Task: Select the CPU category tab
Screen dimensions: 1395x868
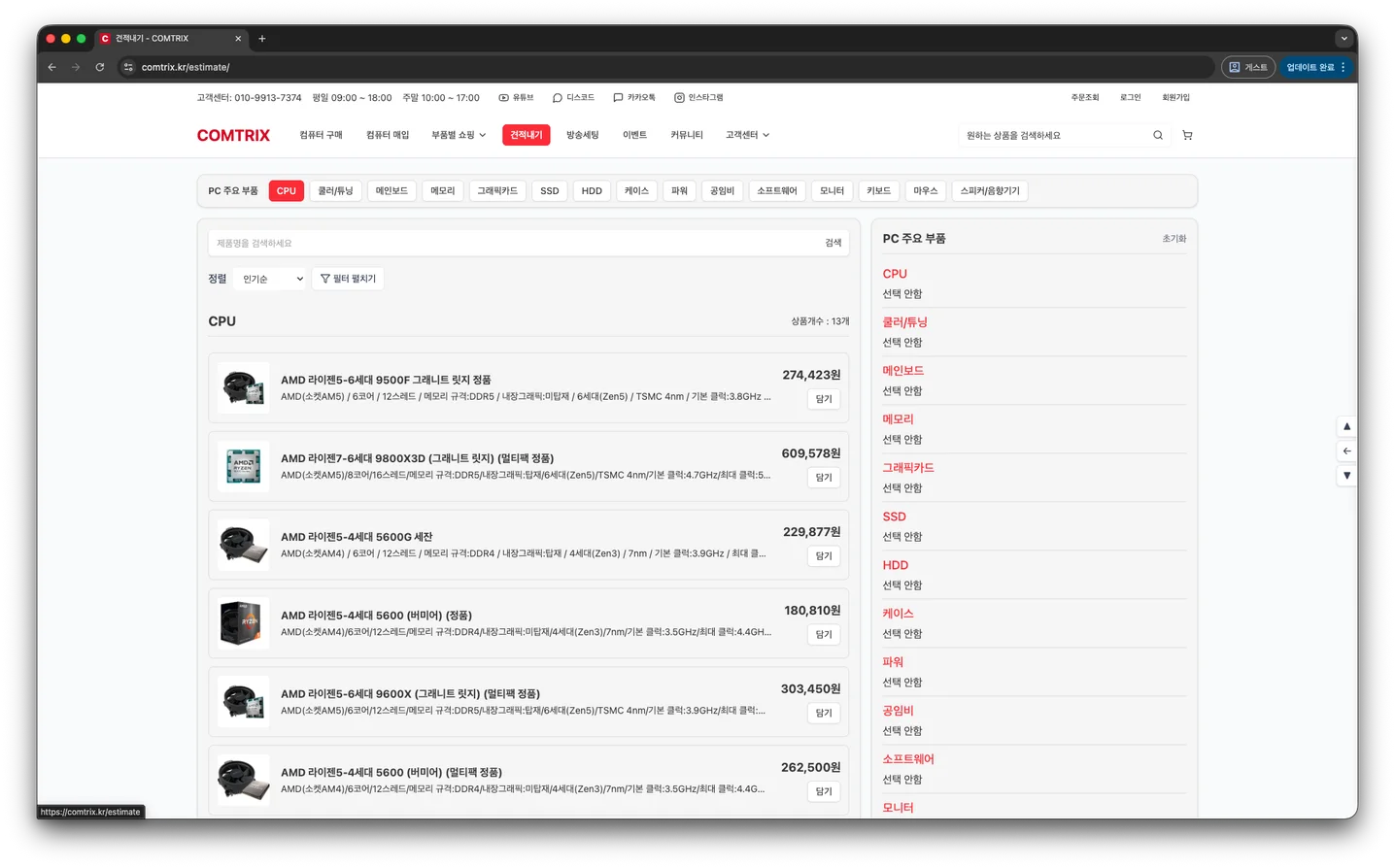Action: click(287, 191)
